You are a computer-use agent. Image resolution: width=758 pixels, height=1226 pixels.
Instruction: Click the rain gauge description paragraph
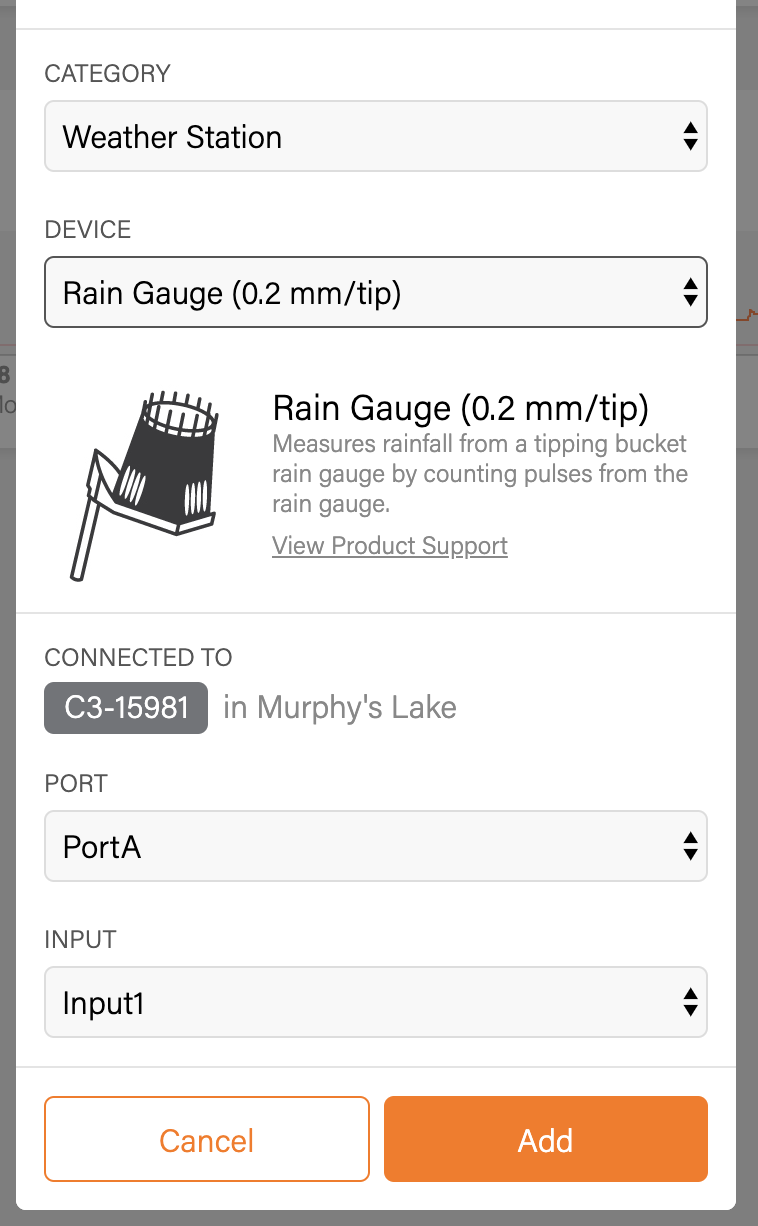480,474
